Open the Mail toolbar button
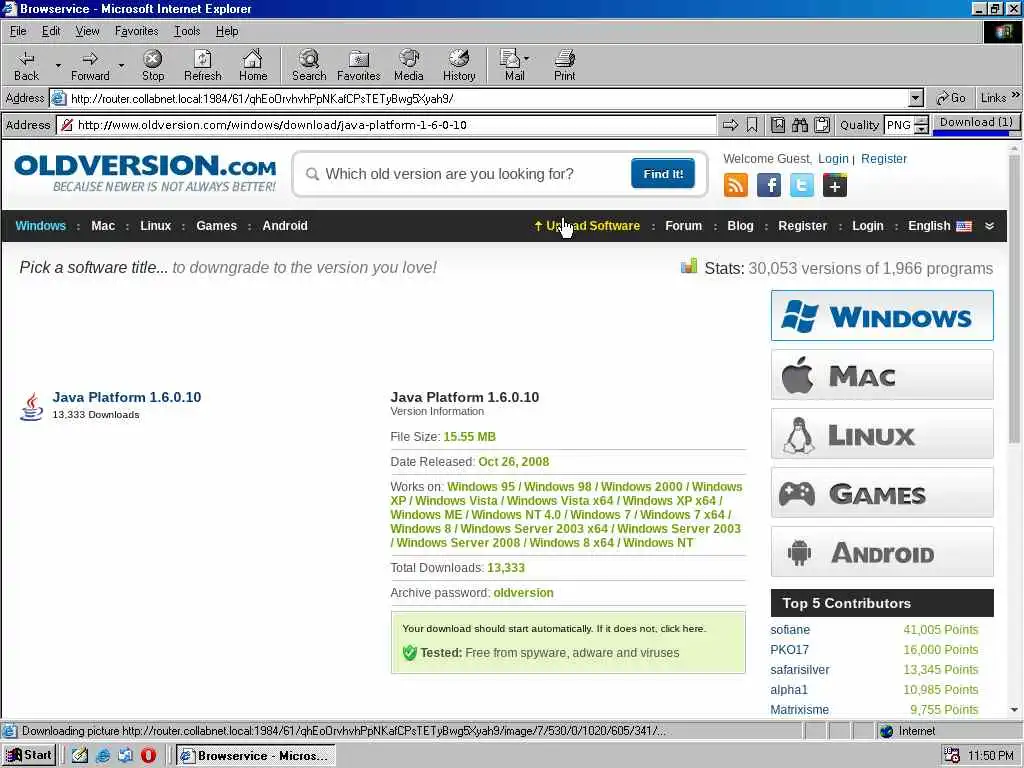The image size is (1024, 768). [x=511, y=65]
